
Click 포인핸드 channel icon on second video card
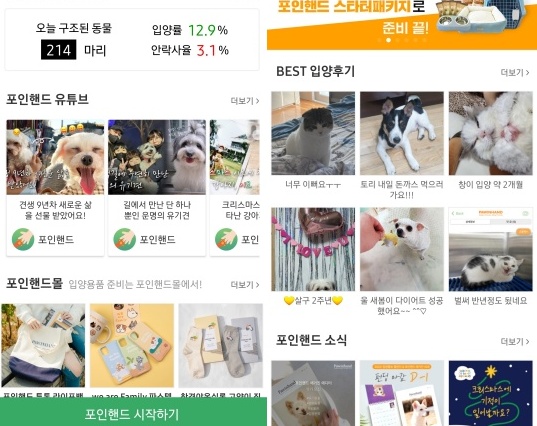(x=124, y=239)
